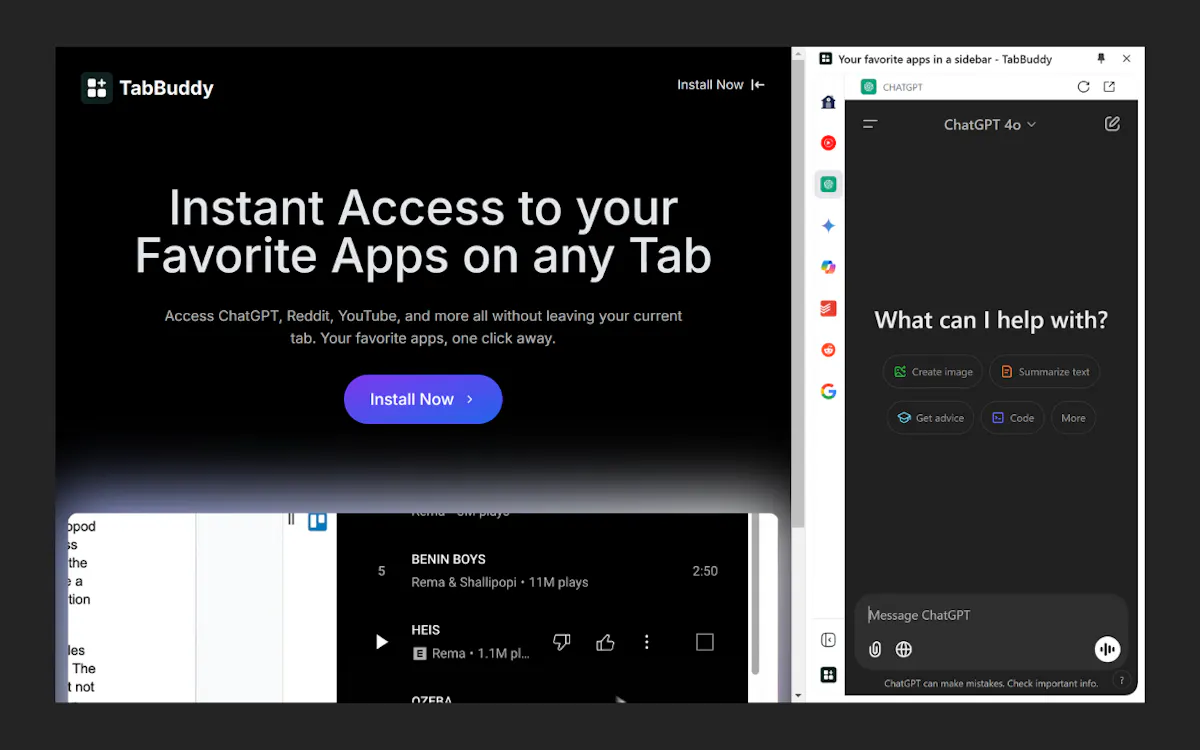Reload the ChatGPT sidebar view

[1083, 87]
